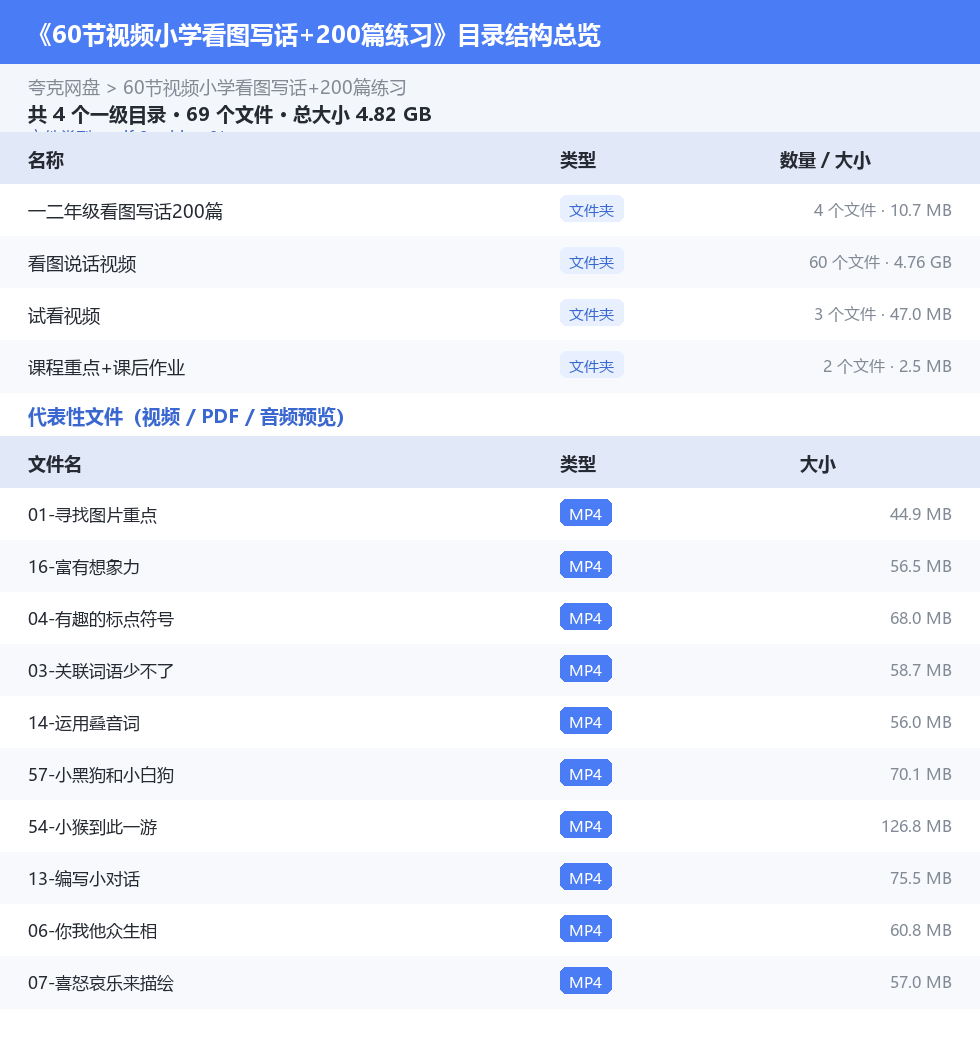Click the 共 4 个一级目录 summary line
Screen dimensions: 980x1040
(229, 115)
